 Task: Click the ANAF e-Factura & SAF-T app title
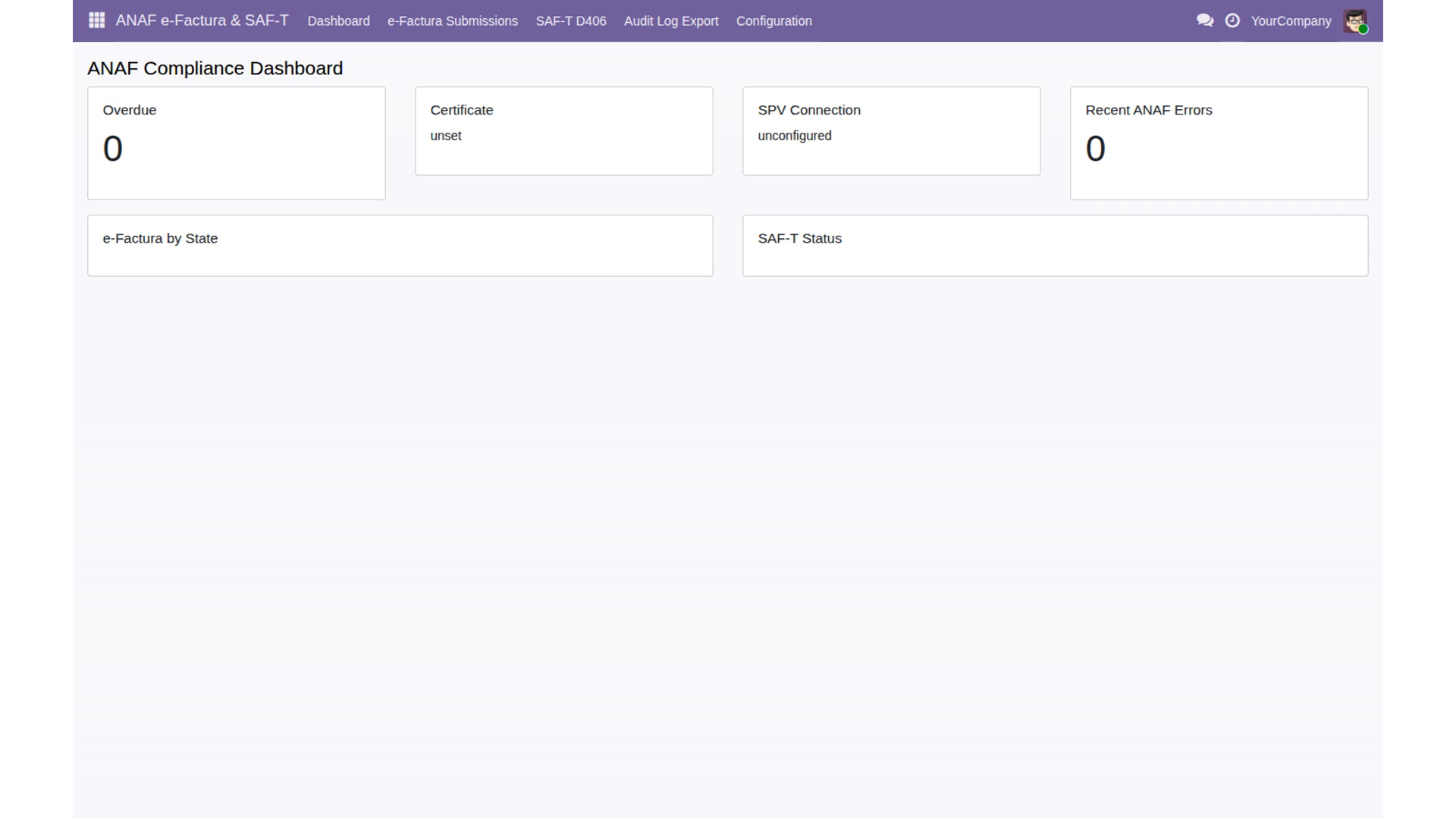(x=202, y=20)
